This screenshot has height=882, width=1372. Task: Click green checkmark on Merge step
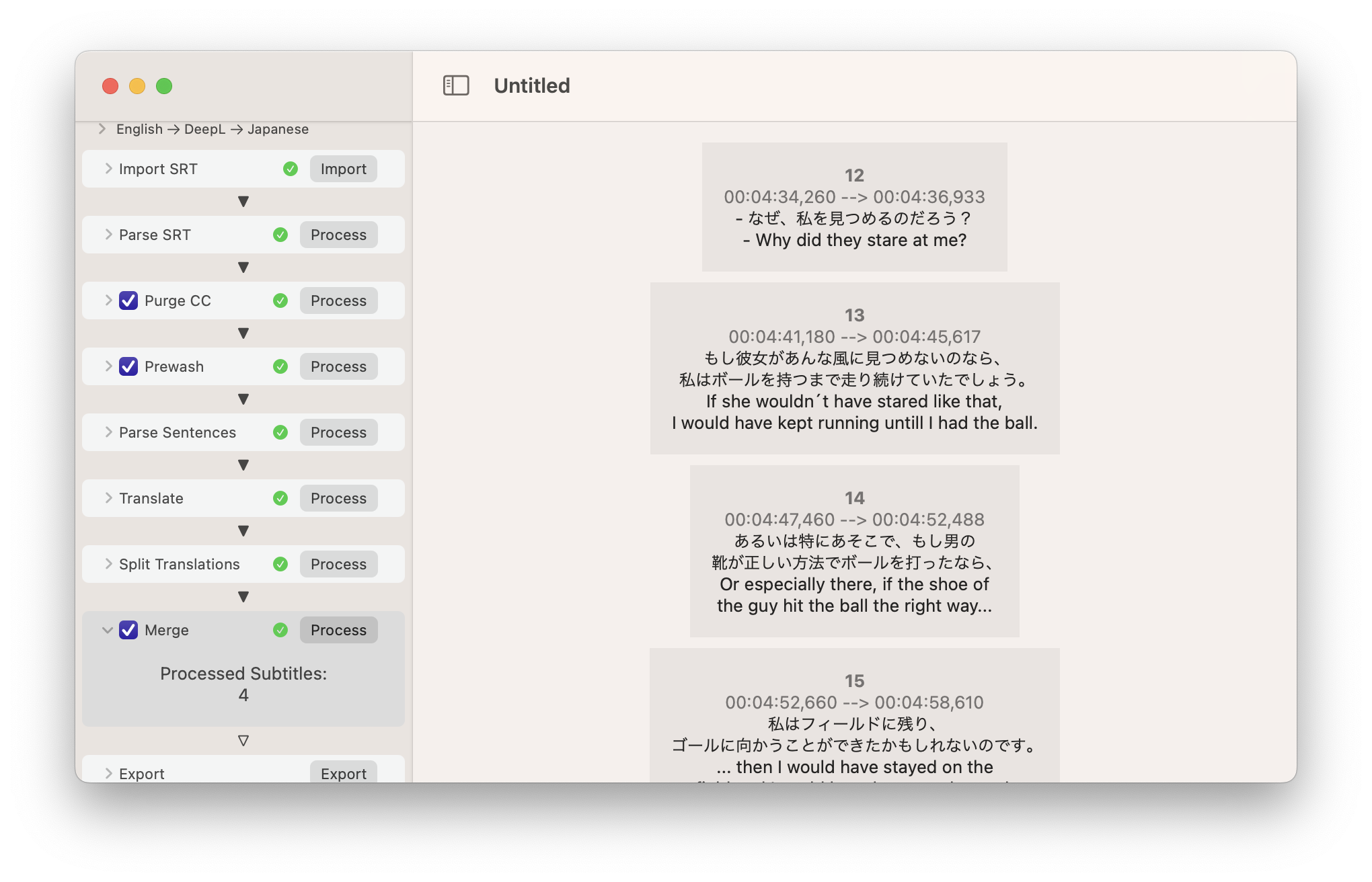click(280, 630)
